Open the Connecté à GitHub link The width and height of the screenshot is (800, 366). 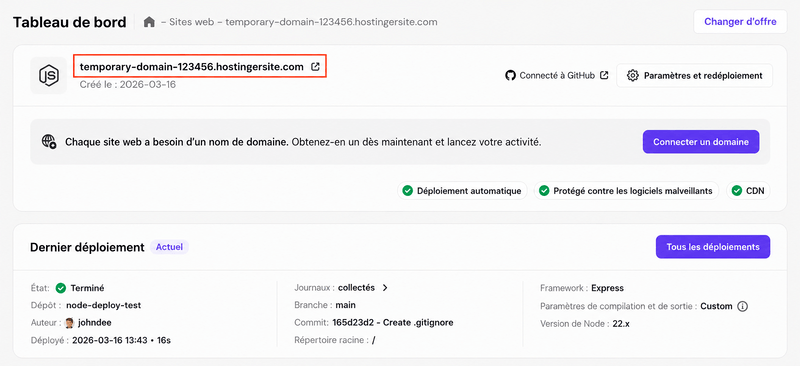coord(557,76)
